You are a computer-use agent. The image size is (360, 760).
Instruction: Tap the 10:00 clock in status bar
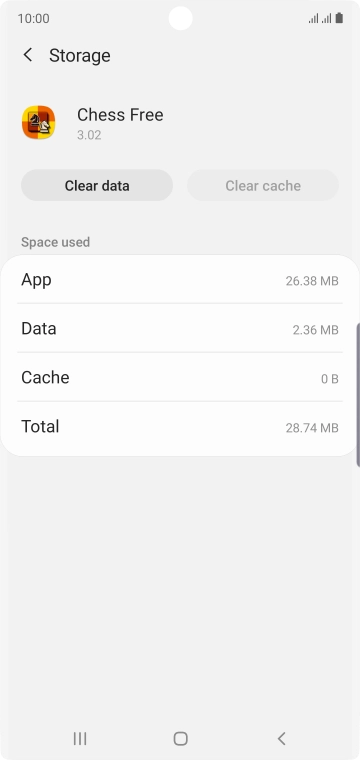click(33, 18)
